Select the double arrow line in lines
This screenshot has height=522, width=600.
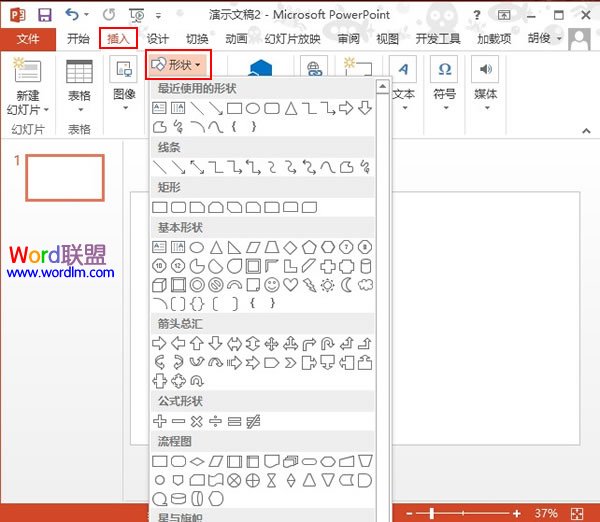197,168
